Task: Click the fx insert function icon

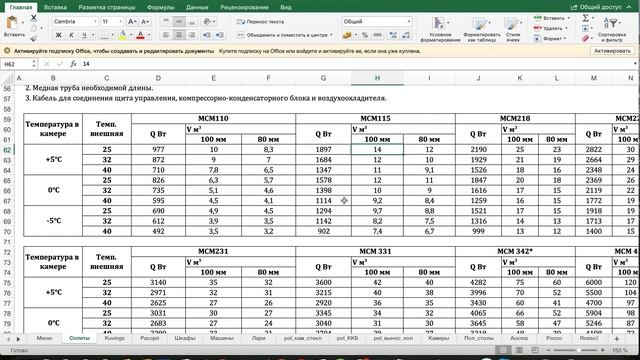Action: (x=73, y=64)
